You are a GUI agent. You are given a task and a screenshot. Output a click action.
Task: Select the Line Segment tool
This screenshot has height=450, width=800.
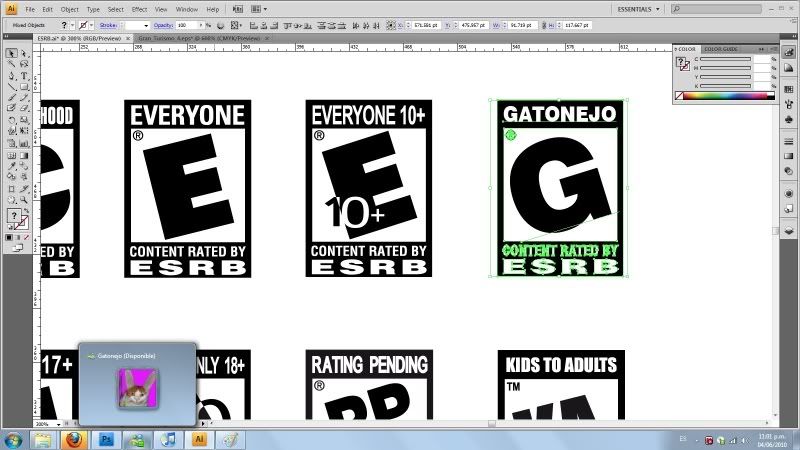click(11, 87)
